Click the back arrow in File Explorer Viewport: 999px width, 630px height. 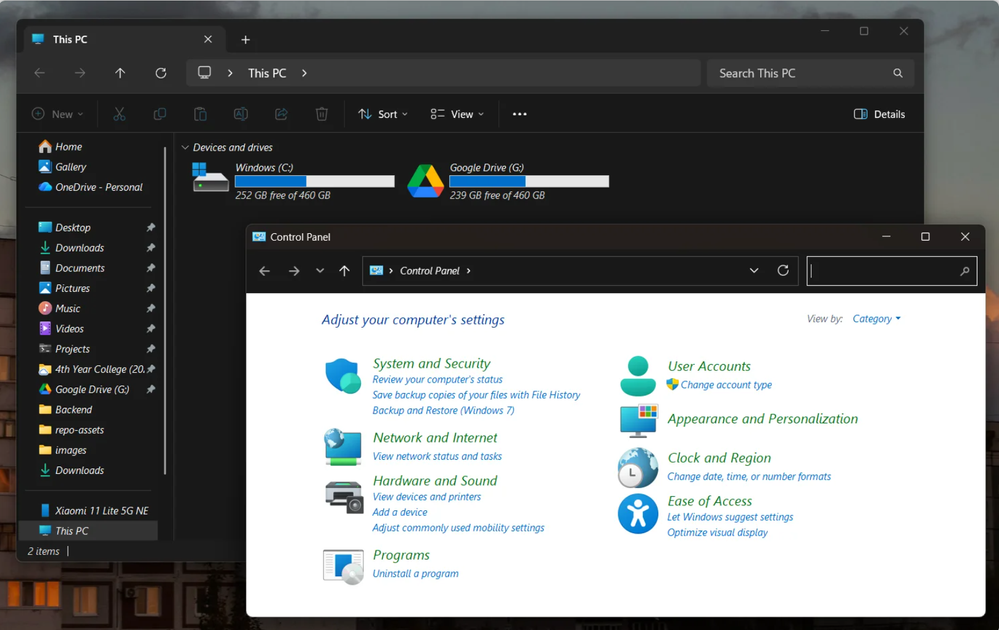[x=40, y=73]
